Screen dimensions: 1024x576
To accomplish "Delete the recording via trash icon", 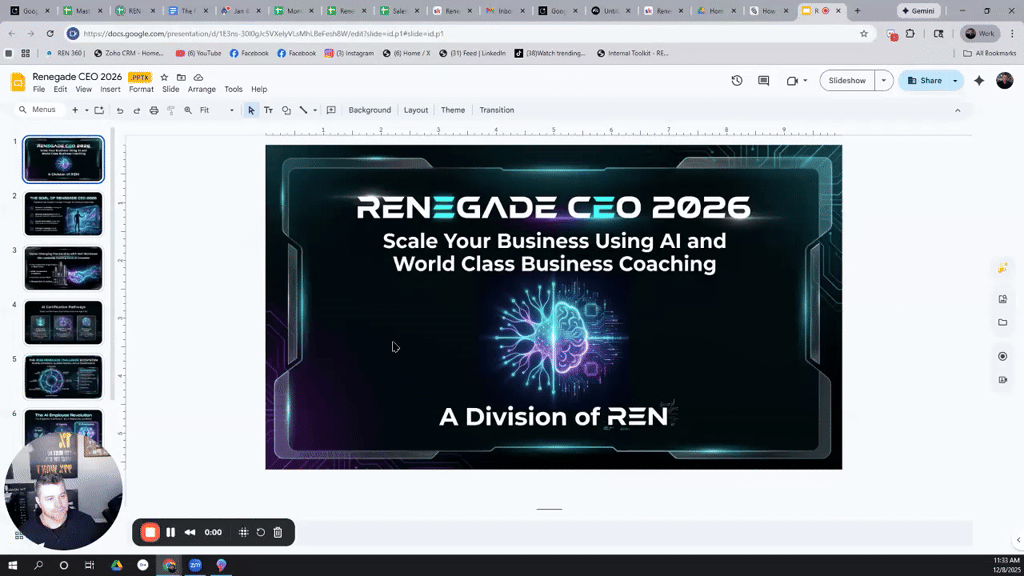I will (278, 532).
